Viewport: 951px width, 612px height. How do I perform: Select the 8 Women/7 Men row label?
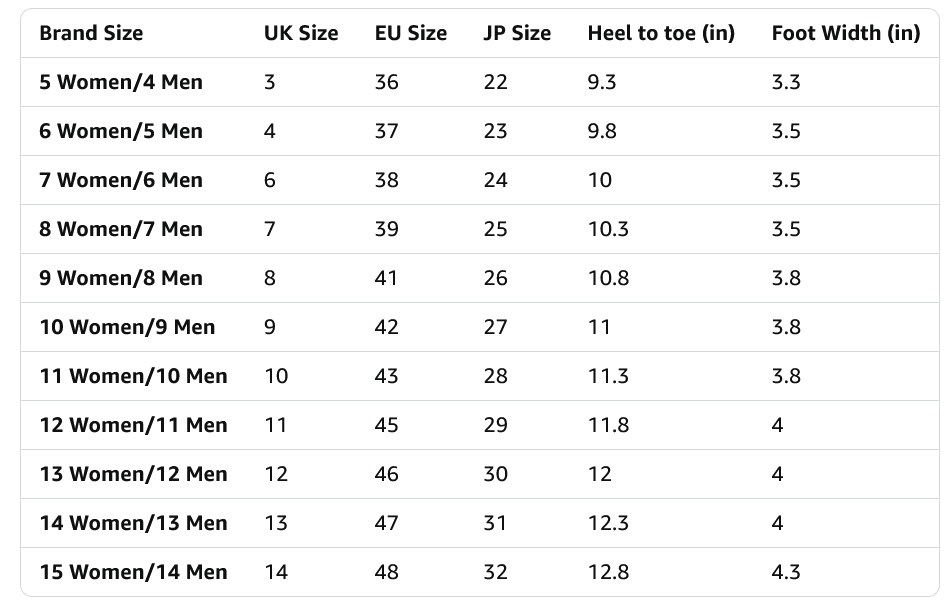coord(121,229)
